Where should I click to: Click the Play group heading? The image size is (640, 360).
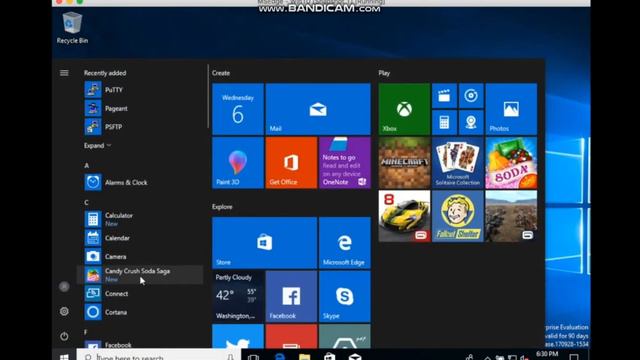click(x=384, y=73)
